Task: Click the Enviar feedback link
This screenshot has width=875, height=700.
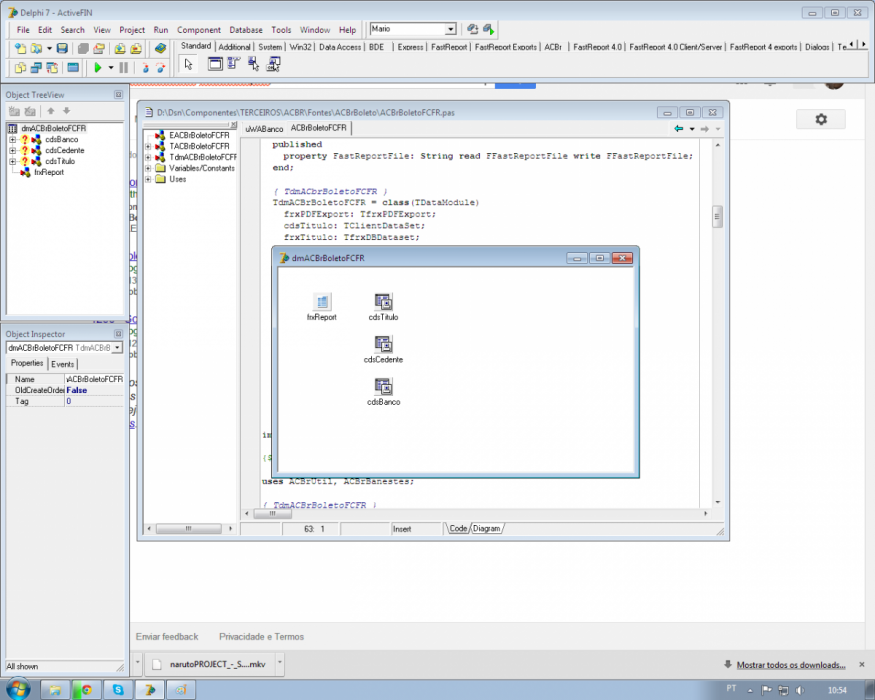Action: tap(167, 637)
